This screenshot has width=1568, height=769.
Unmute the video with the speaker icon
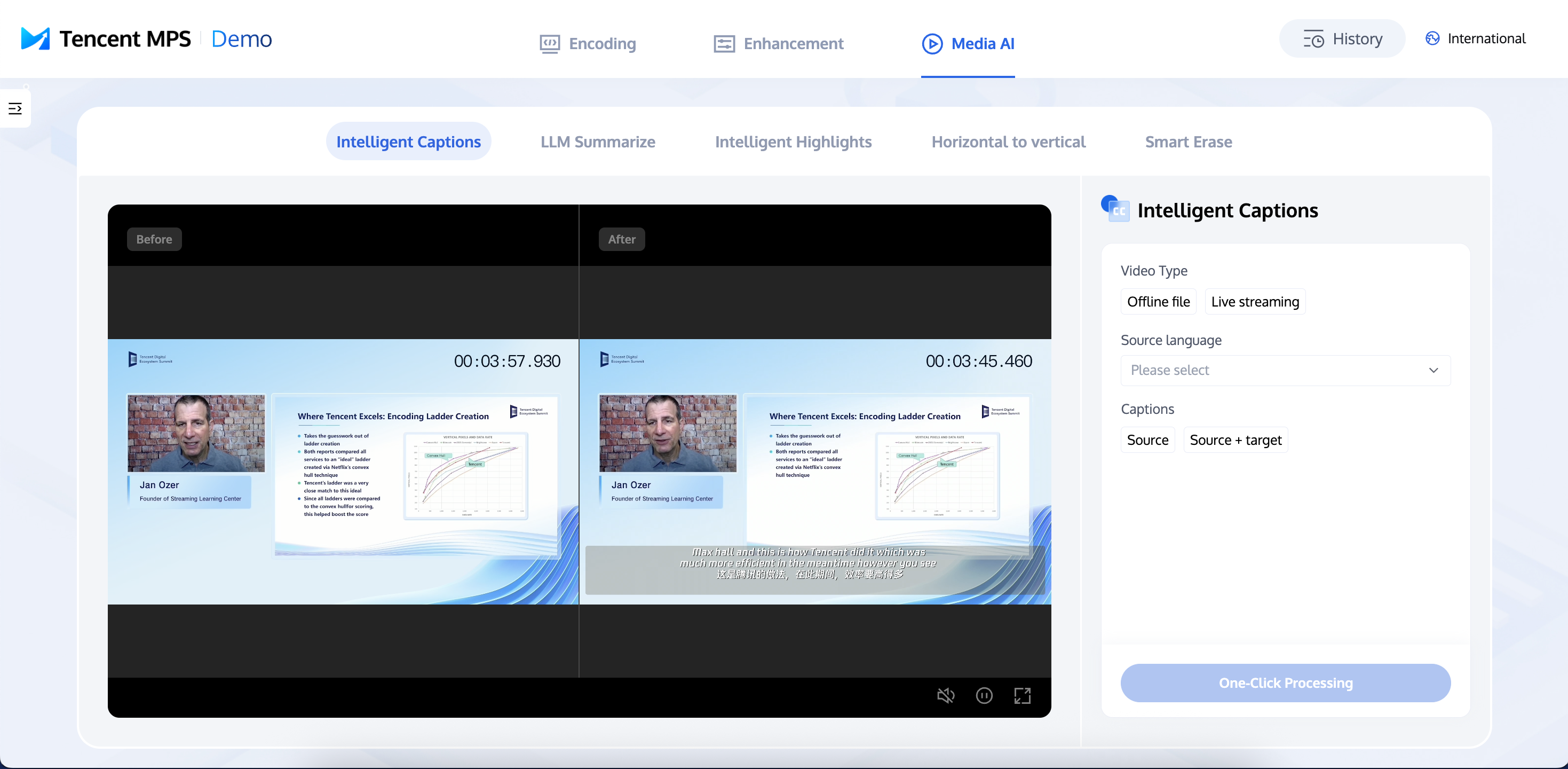click(x=945, y=695)
